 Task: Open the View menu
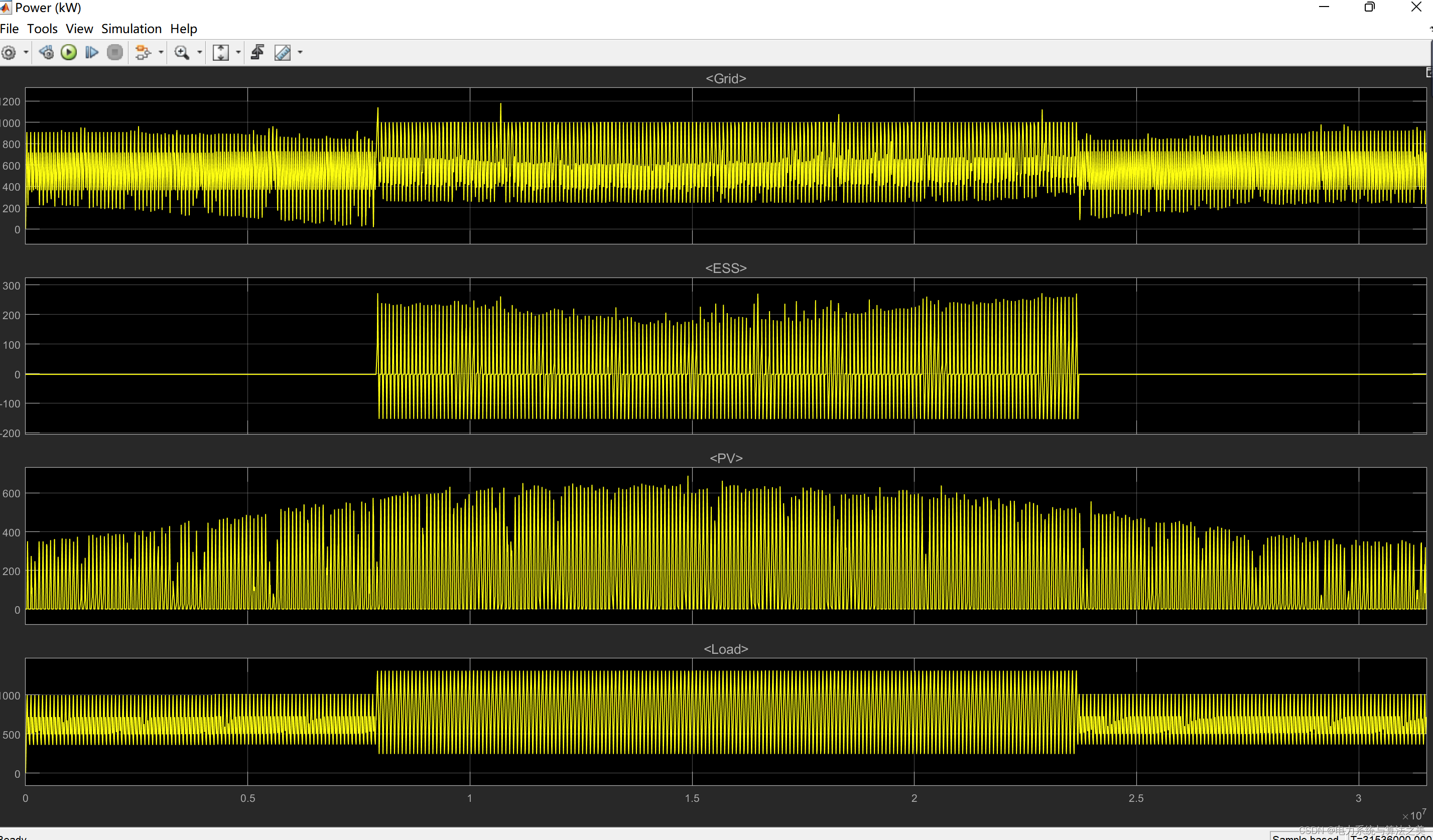[79, 29]
